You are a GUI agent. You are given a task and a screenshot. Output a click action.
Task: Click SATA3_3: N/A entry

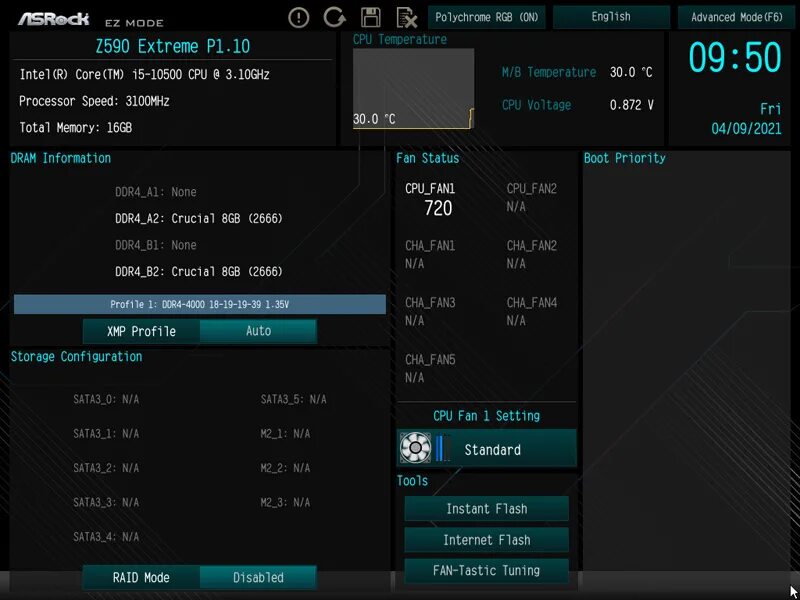[106, 503]
